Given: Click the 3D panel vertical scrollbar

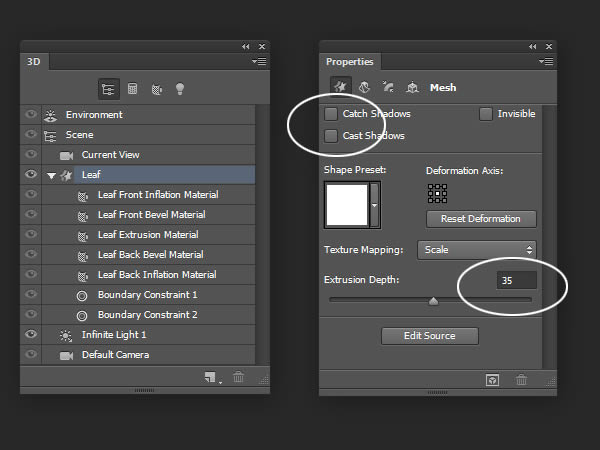Looking at the screenshot, I should 262,234.
